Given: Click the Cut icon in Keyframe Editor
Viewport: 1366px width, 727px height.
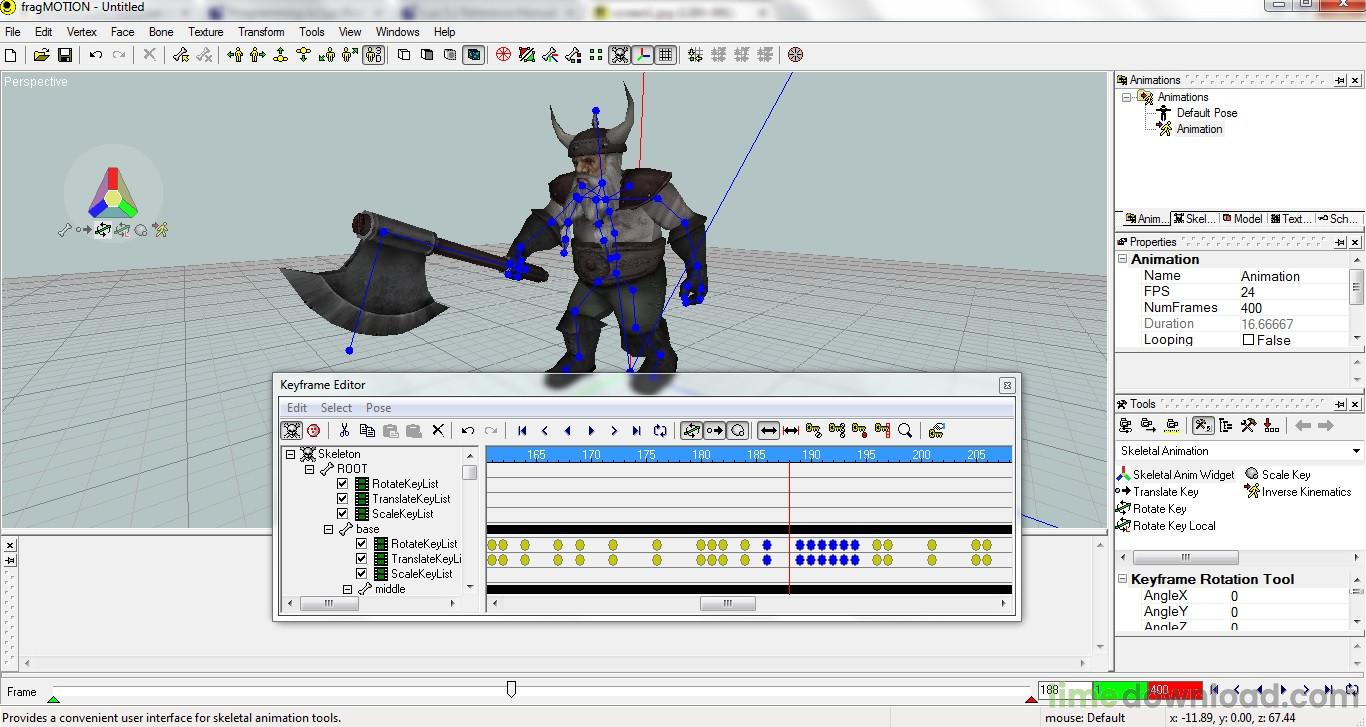Looking at the screenshot, I should click(344, 431).
